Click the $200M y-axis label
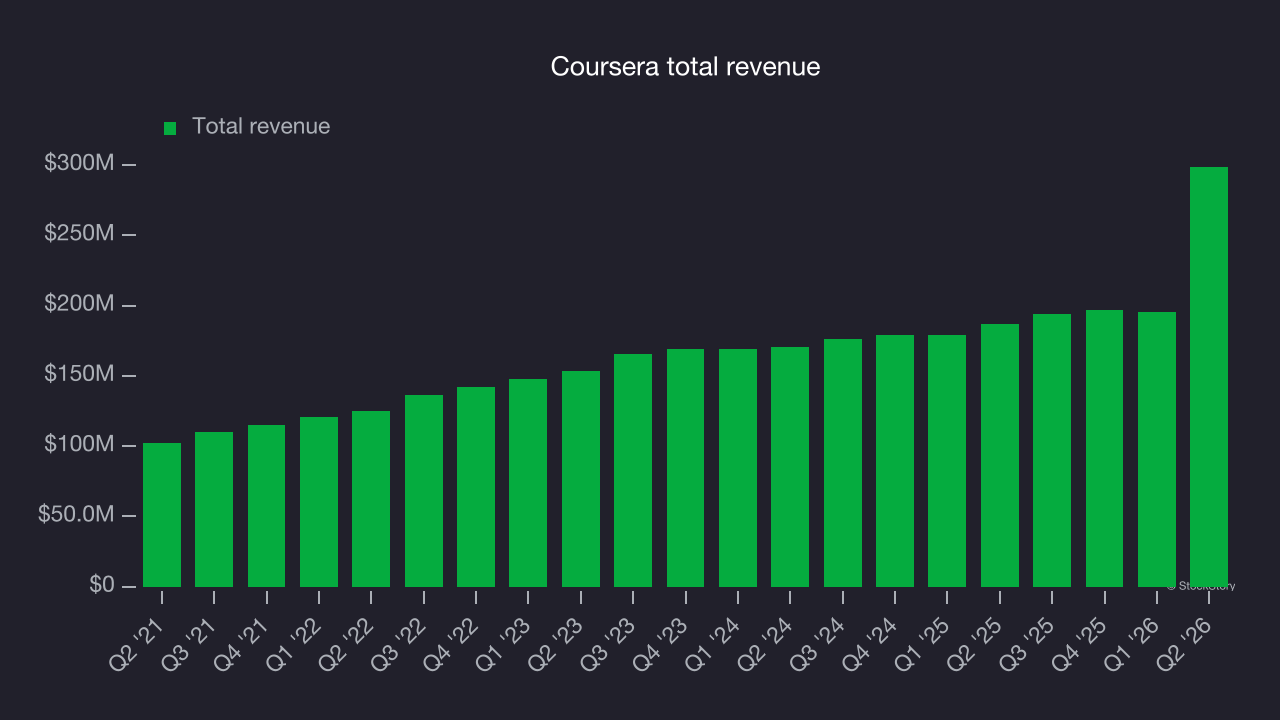 (80, 304)
